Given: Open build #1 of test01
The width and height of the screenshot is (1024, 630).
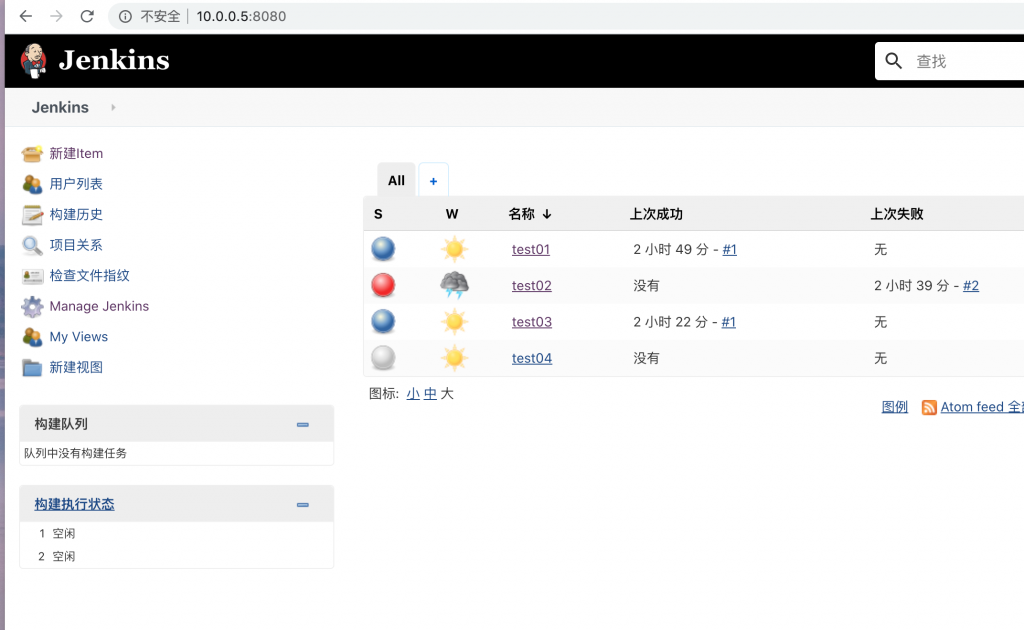Looking at the screenshot, I should pyautogui.click(x=729, y=249).
